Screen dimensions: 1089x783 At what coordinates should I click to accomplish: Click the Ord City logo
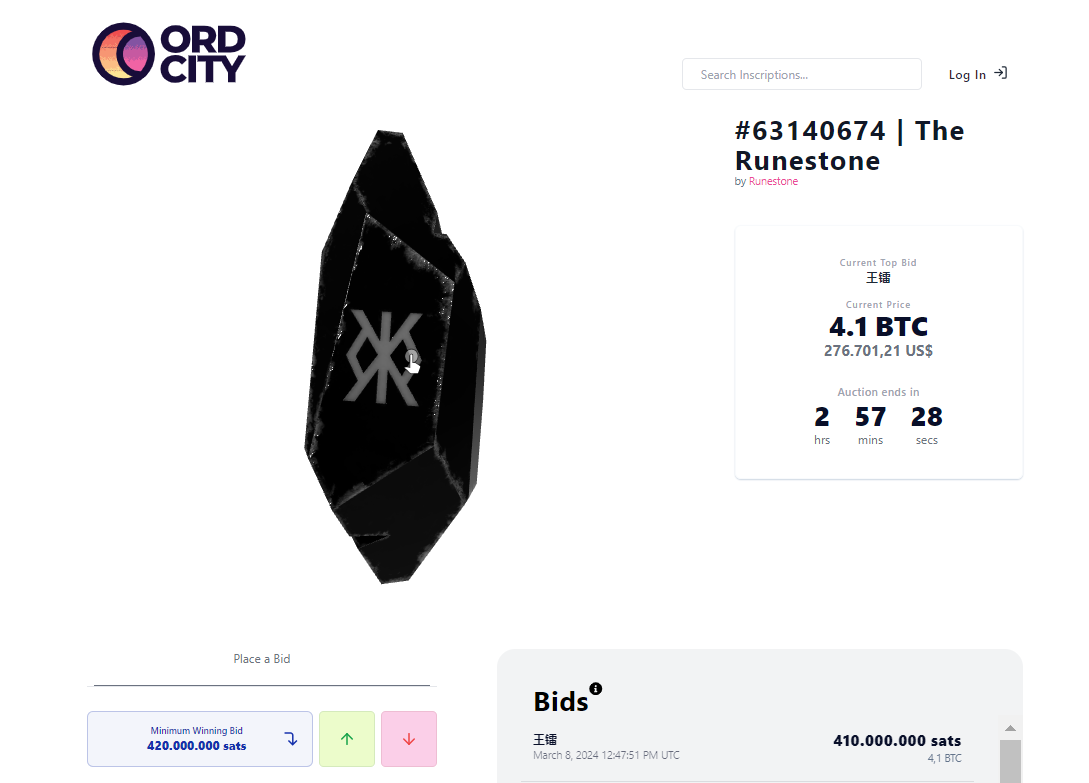pyautogui.click(x=168, y=54)
